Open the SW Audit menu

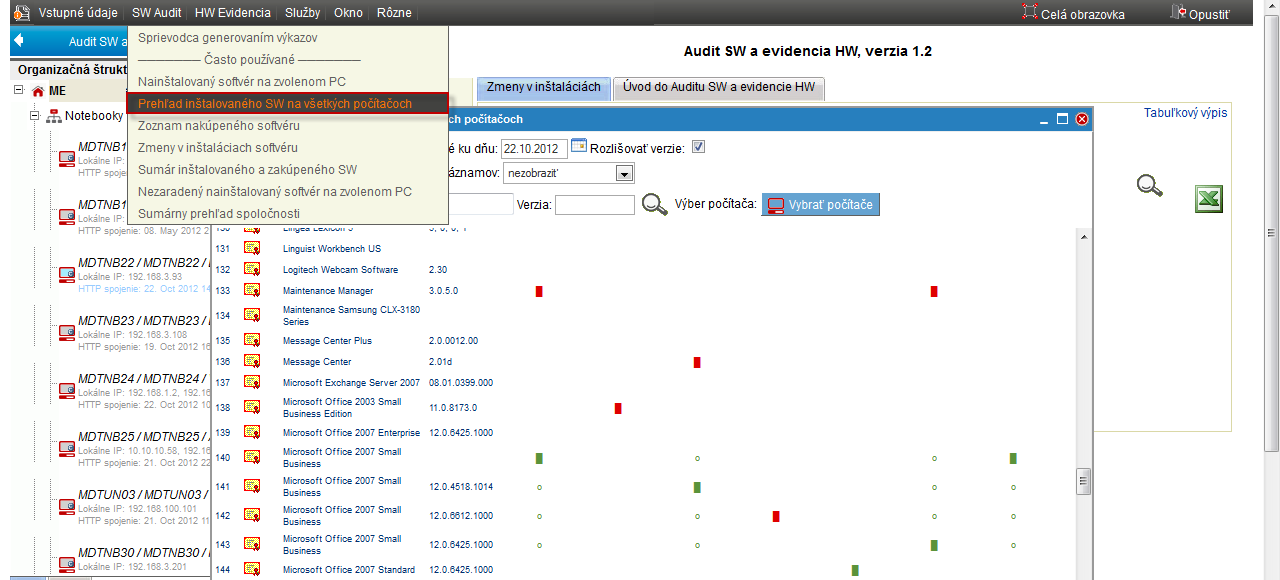[157, 13]
